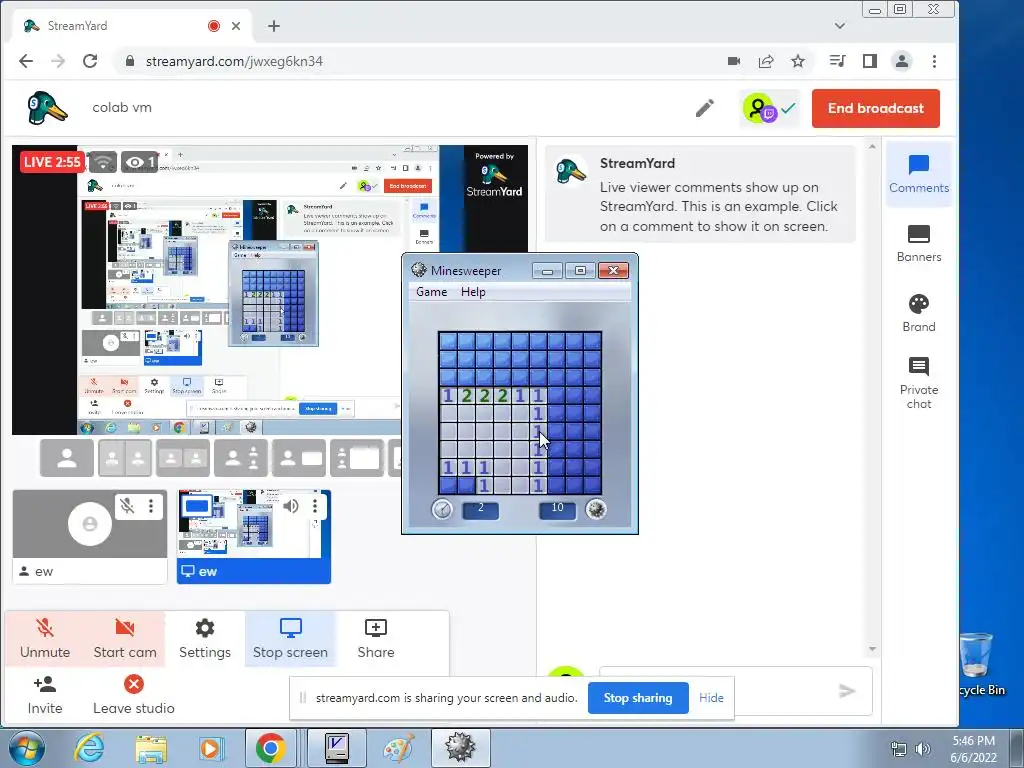Unmute the microphone
Image resolution: width=1024 pixels, height=768 pixels.
click(44, 639)
